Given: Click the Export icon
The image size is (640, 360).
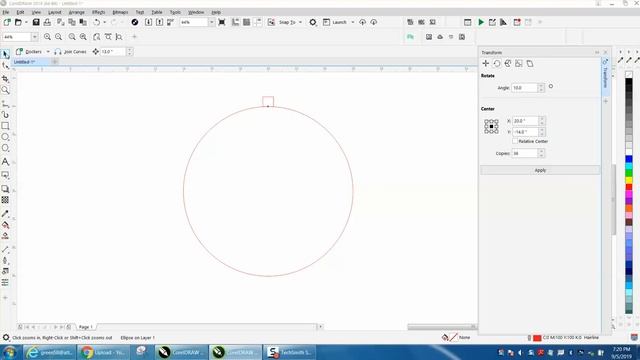Looking at the screenshot, I should click(x=160, y=22).
